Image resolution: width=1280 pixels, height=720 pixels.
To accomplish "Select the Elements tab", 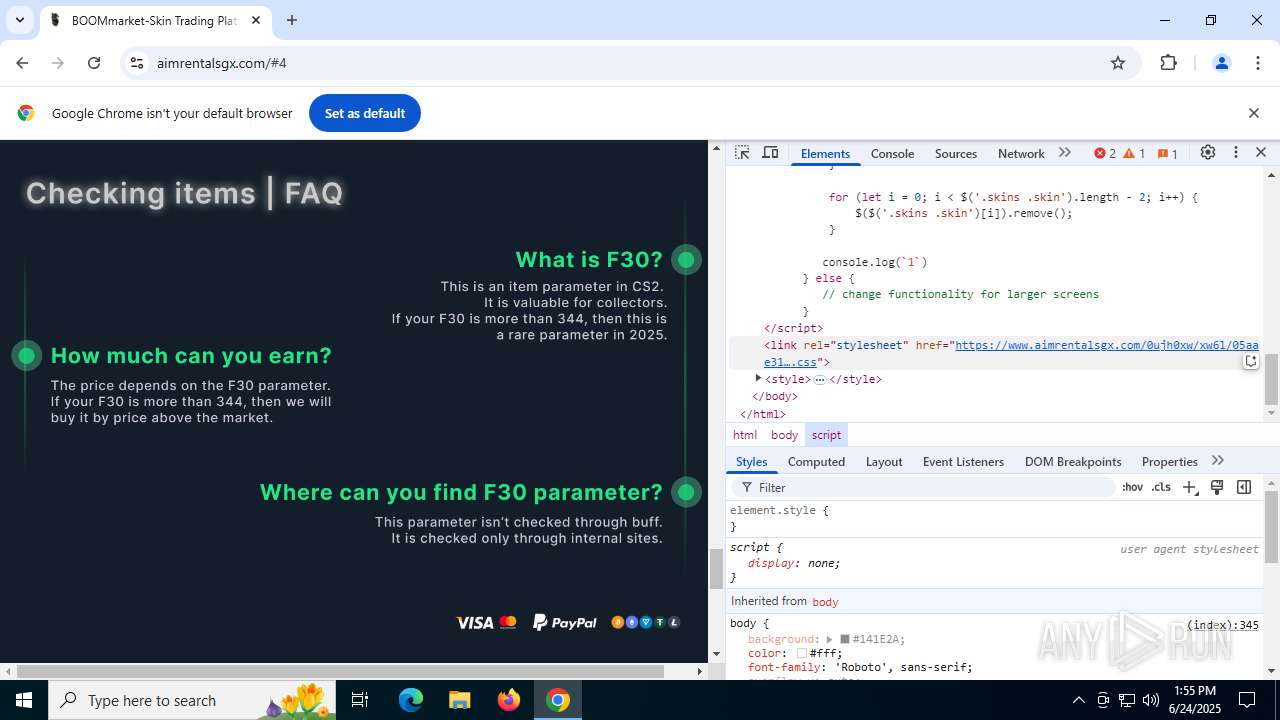I will pos(825,154).
